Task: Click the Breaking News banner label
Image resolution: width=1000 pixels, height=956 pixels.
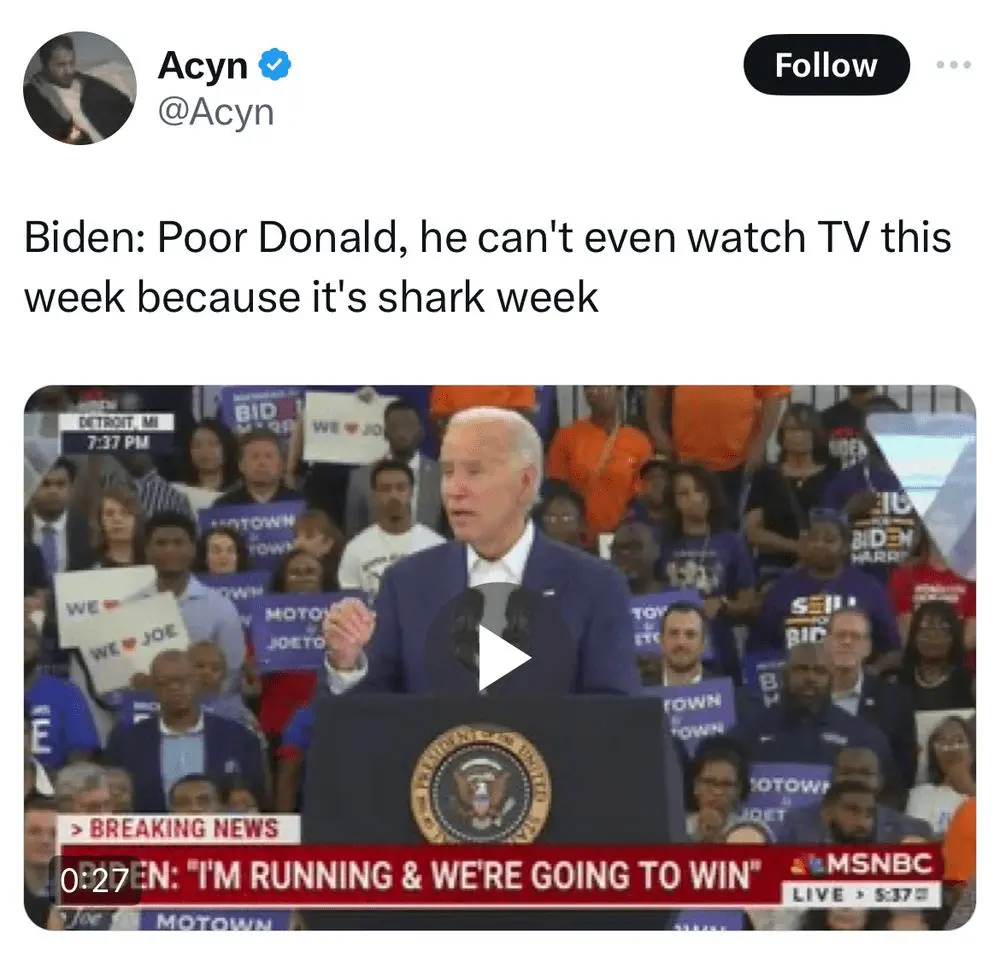Action: tap(179, 828)
